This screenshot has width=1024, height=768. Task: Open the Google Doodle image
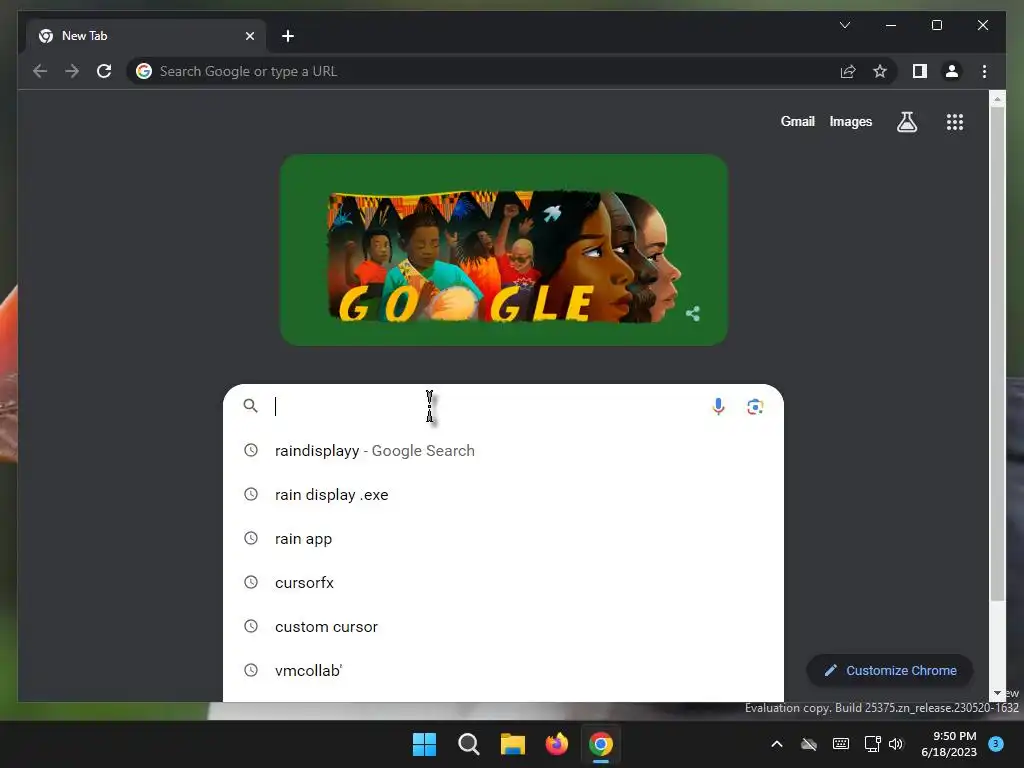tap(504, 250)
